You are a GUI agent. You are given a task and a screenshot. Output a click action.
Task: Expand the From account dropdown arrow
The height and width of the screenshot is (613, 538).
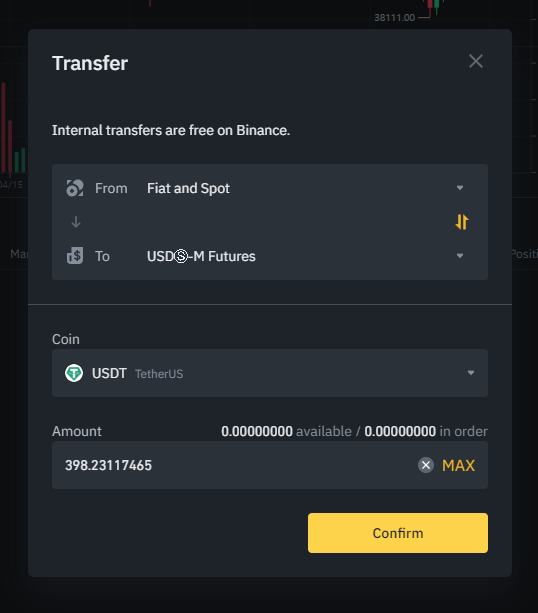[460, 188]
